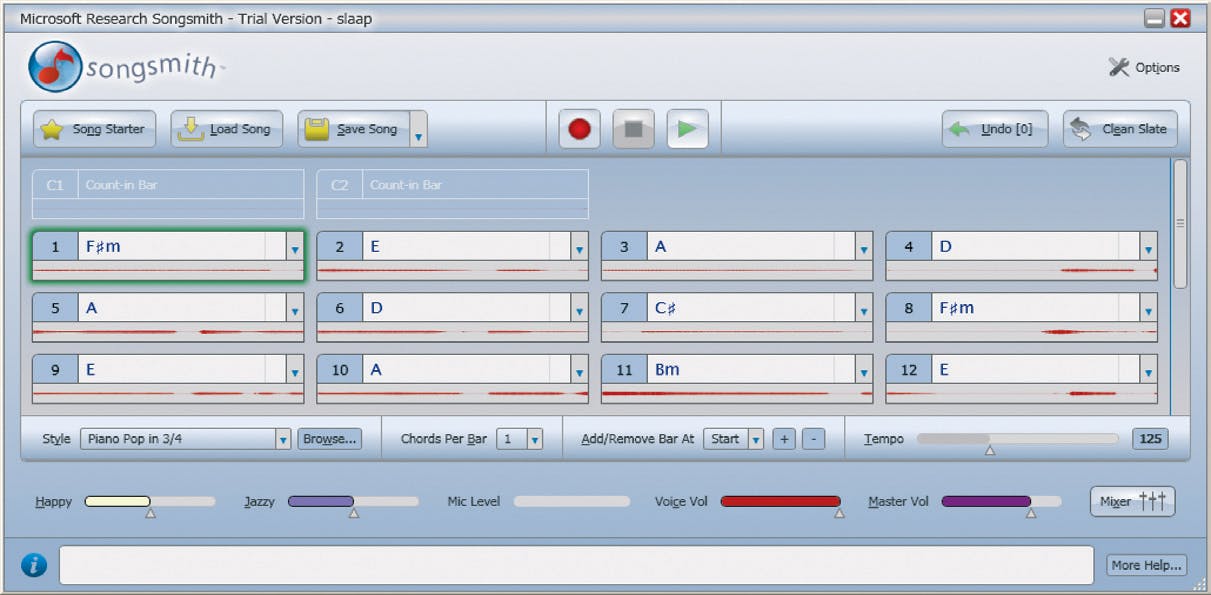The height and width of the screenshot is (595, 1211).
Task: Click Clean Slate button
Action: (x=1120, y=129)
